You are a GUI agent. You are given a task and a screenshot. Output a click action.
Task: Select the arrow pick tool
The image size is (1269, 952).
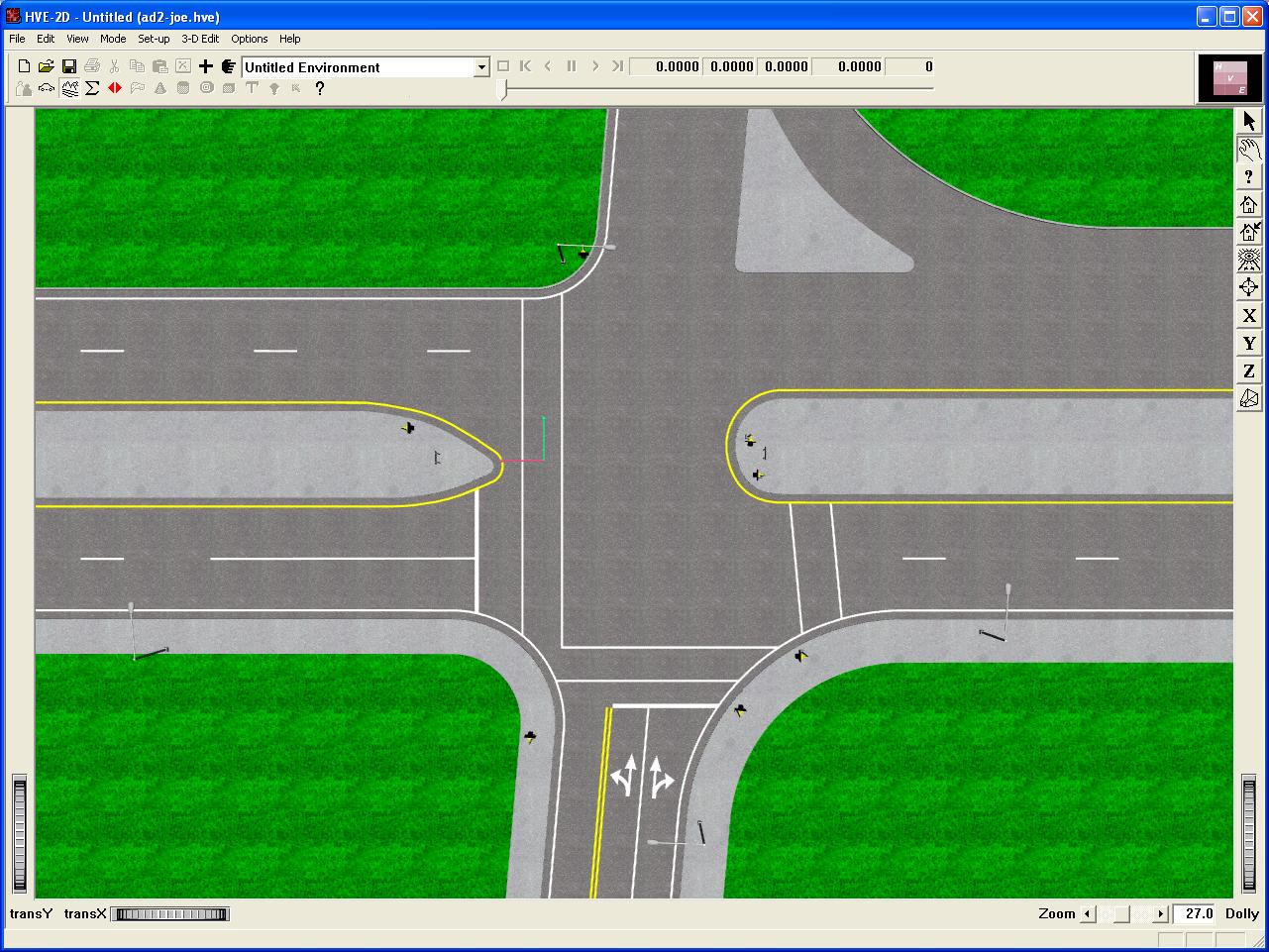pos(1249,121)
